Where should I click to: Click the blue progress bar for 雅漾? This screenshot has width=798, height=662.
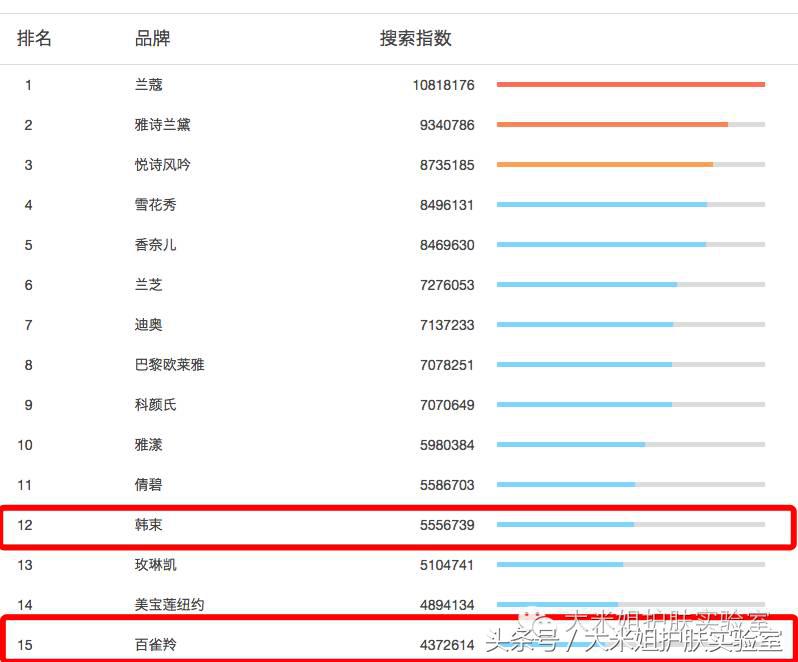[571, 445]
